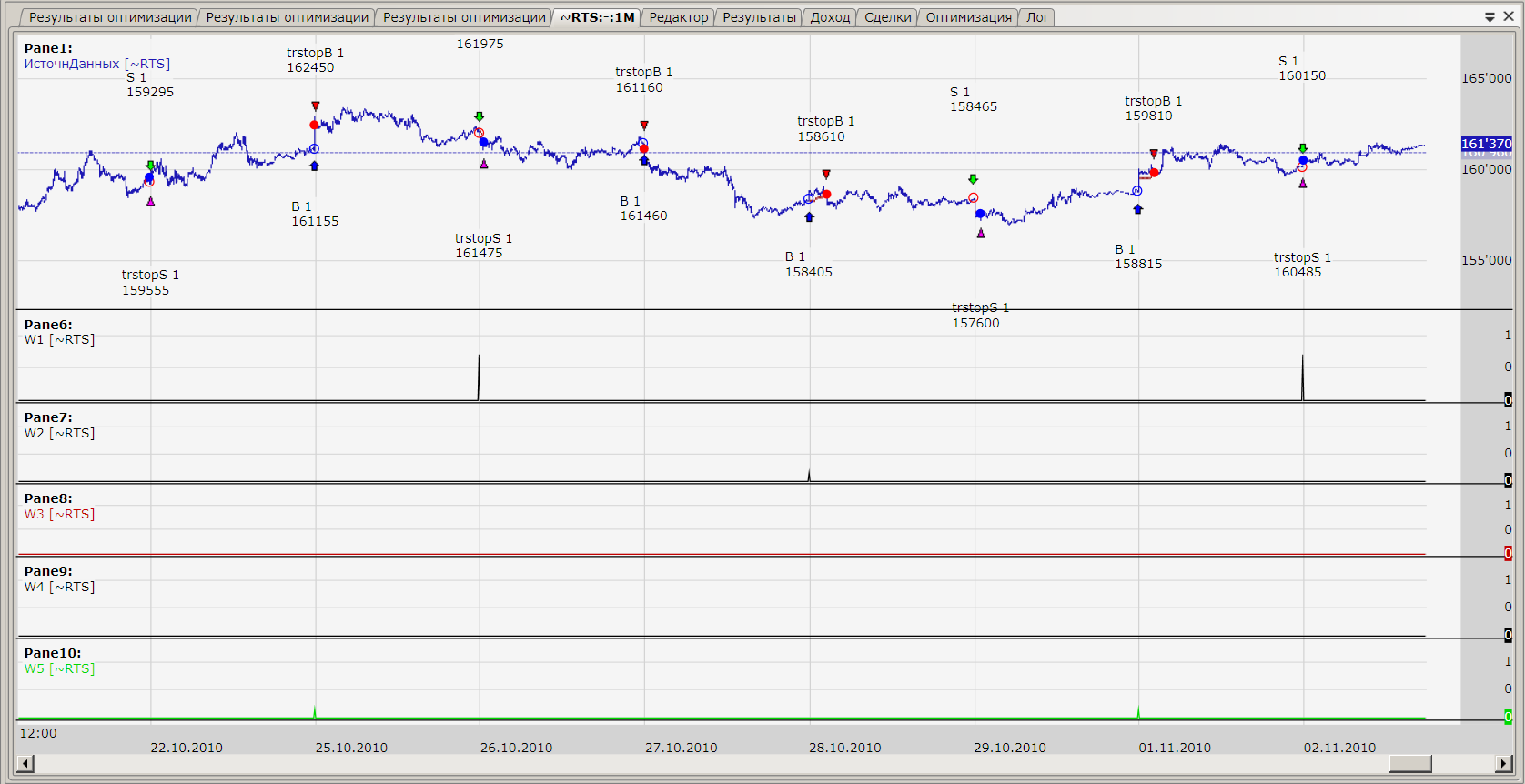This screenshot has width=1525, height=784.
Task: Click the blue buy arrow above B 1 158405
Action: pos(809,216)
